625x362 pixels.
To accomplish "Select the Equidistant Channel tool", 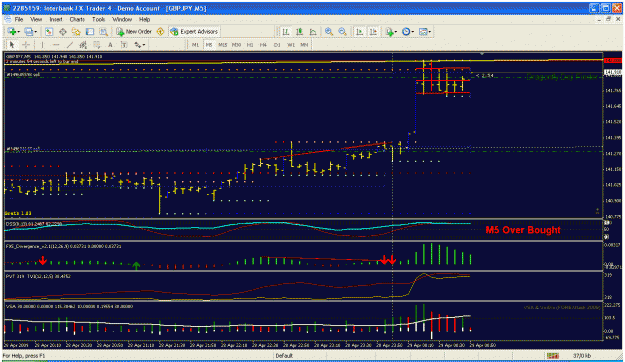I will (x=83, y=45).
